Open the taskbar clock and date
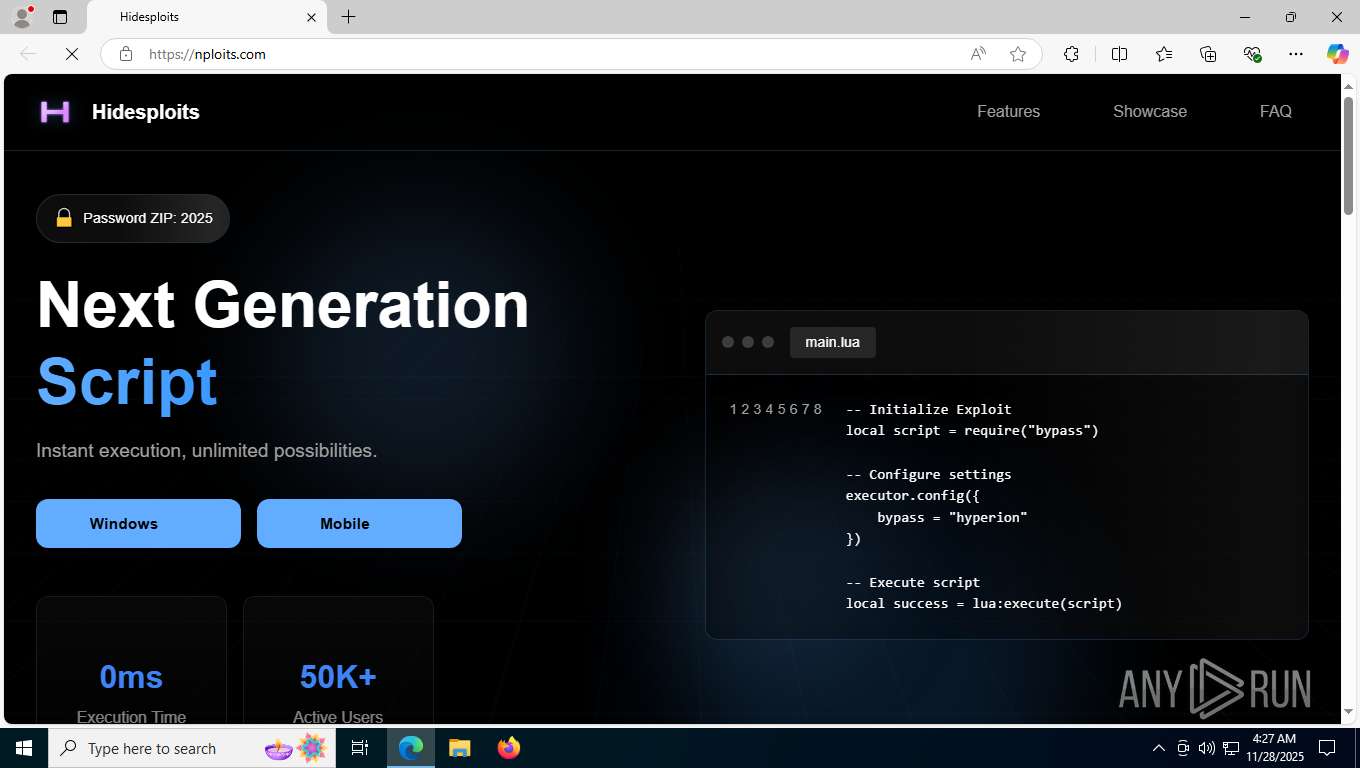The image size is (1360, 768). (x=1274, y=748)
